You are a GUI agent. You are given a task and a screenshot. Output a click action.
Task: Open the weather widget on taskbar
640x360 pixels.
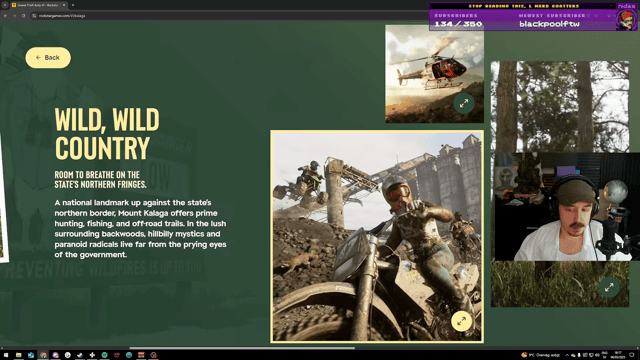point(540,355)
